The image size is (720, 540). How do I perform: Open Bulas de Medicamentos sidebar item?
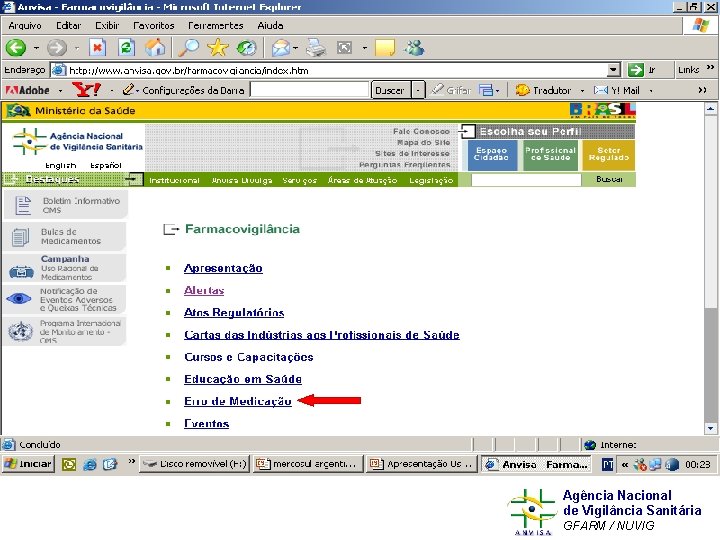click(x=64, y=236)
